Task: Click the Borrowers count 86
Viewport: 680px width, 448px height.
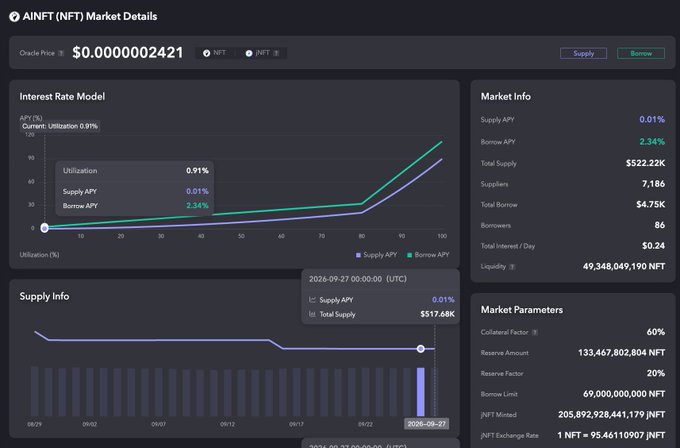Action: tap(660, 225)
